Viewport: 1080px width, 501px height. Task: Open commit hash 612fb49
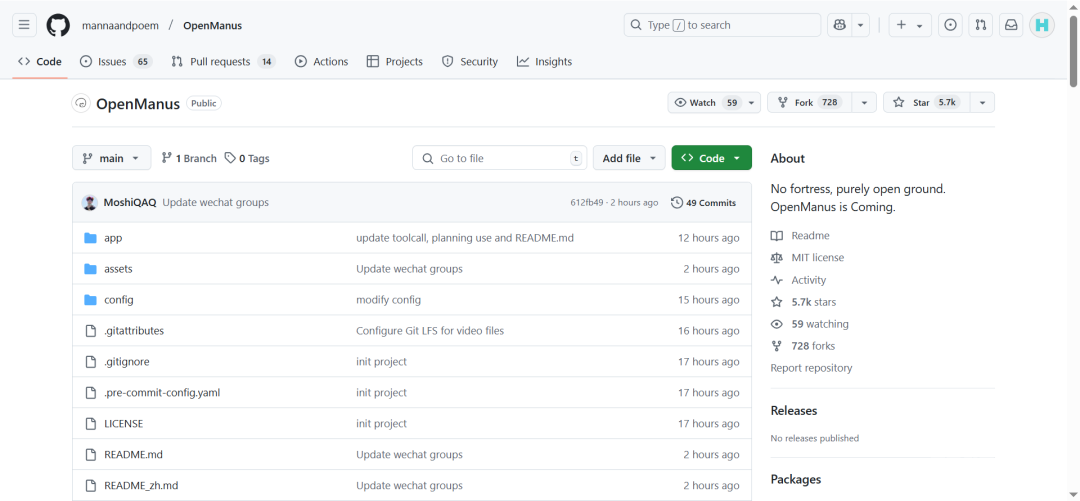tap(587, 203)
